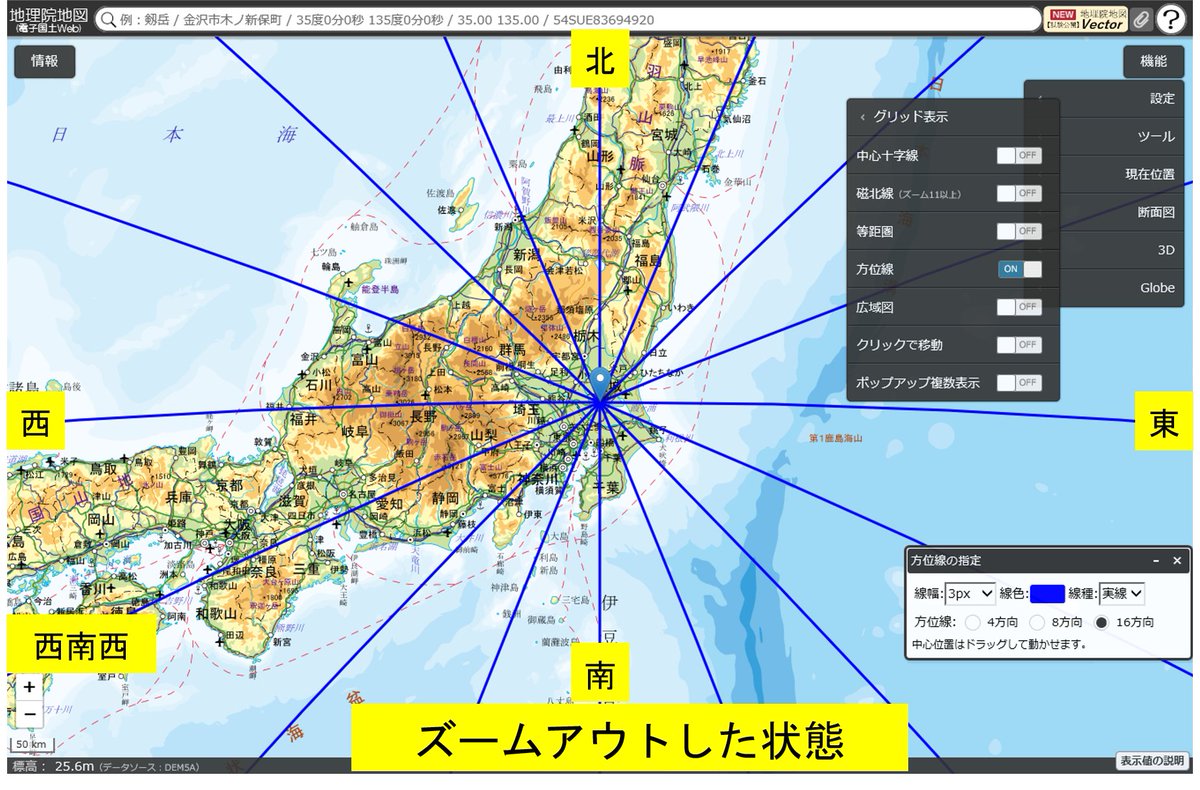Open the 線種 実線 dropdown
The width and height of the screenshot is (1200, 790).
click(x=1122, y=594)
